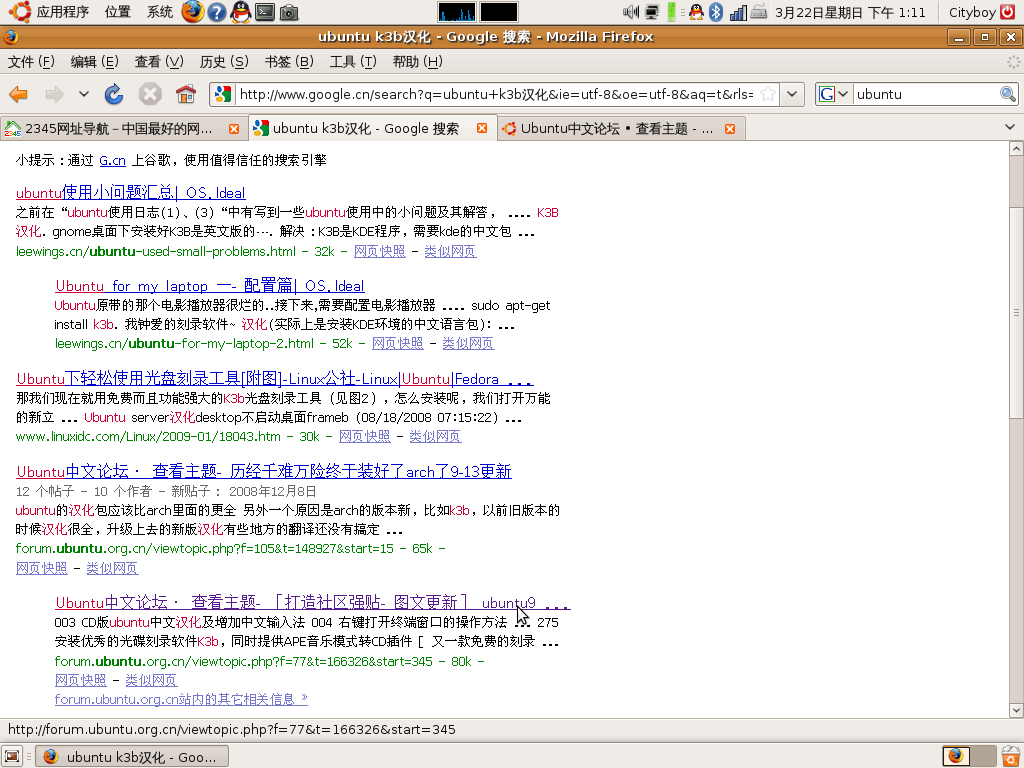
Task: Open the 文件 (F) menu
Action: click(x=31, y=61)
